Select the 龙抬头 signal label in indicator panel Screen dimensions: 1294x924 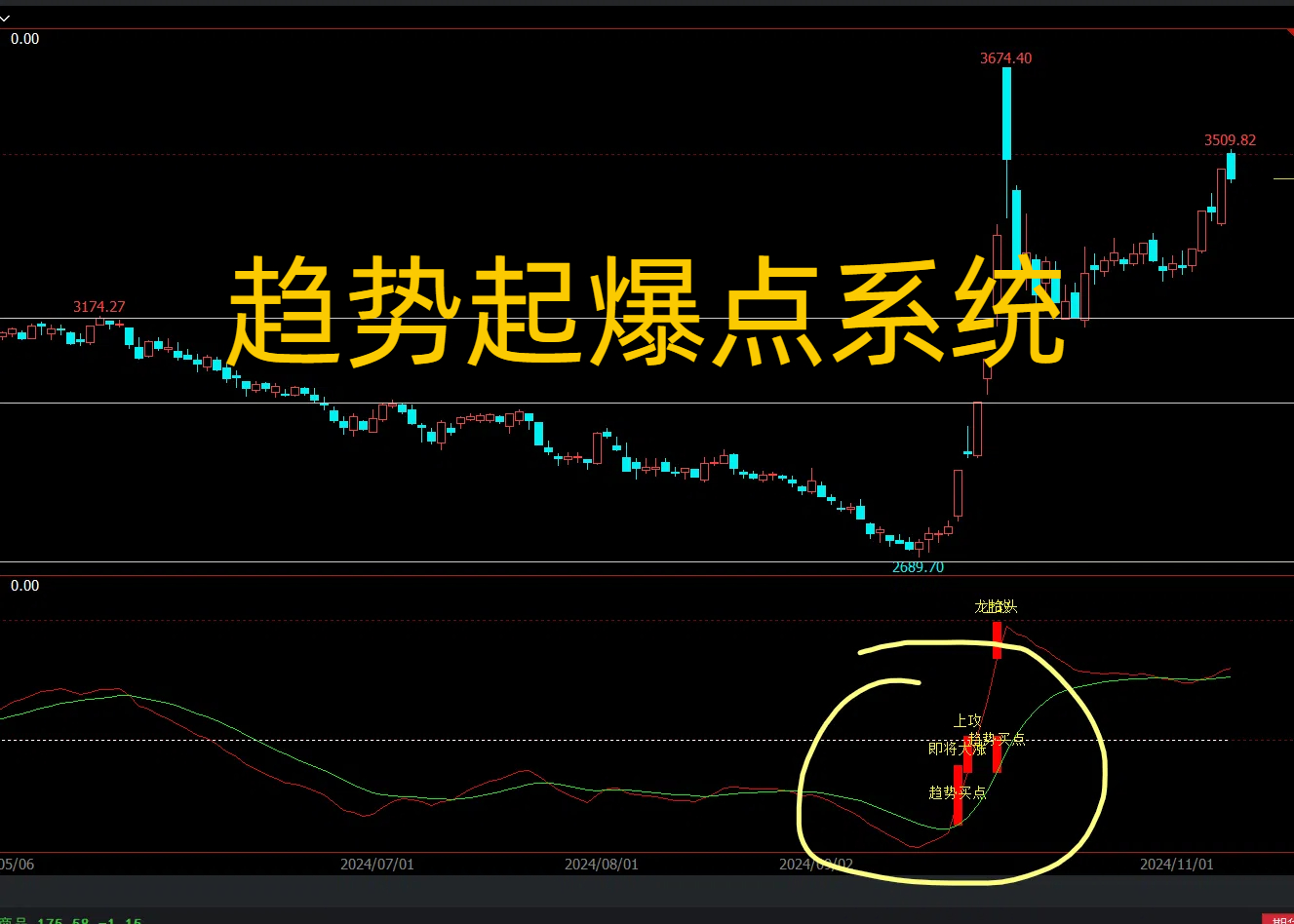996,606
